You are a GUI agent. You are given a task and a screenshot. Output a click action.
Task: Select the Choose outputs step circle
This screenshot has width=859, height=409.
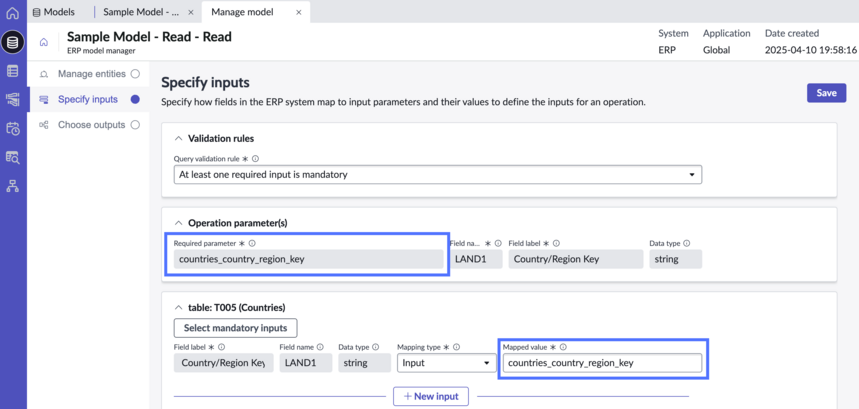tap(135, 125)
